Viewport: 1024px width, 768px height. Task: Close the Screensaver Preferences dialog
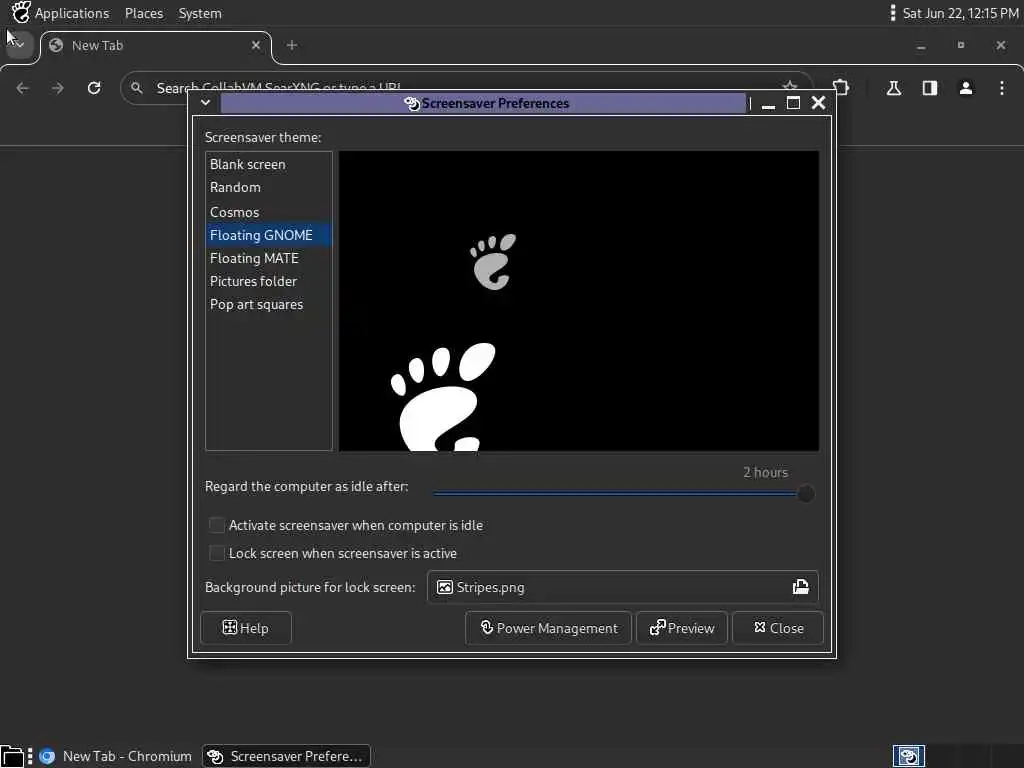778,628
